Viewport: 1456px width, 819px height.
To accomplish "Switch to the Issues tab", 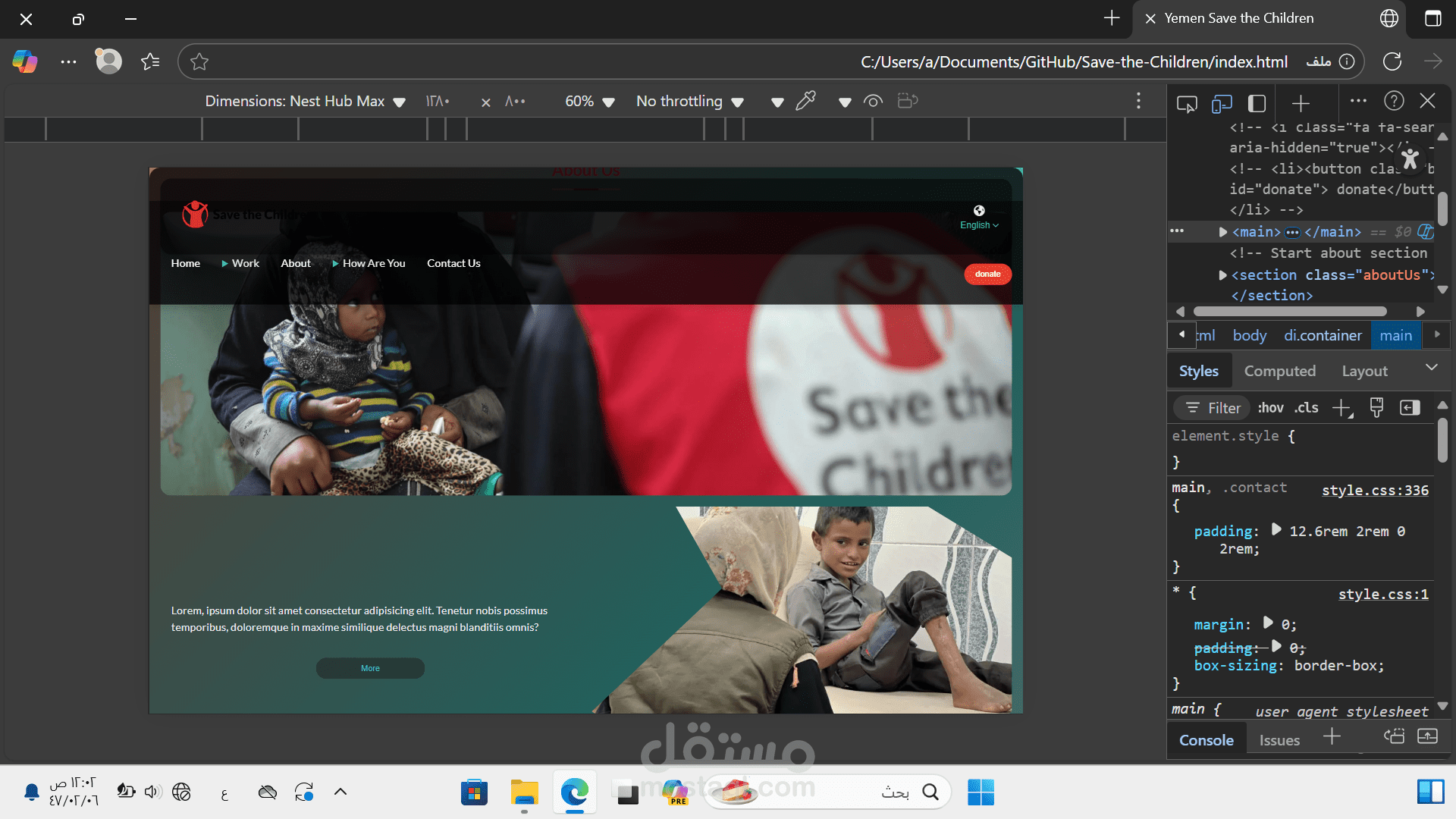I will 1279,740.
